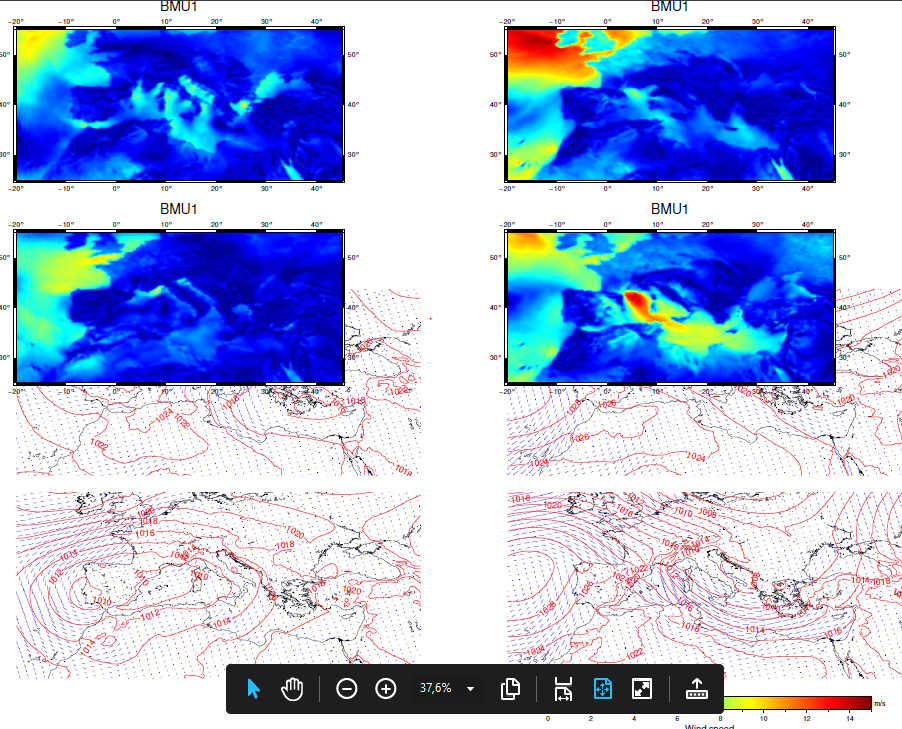902x729 pixels.
Task: Enter full screen view mode
Action: click(x=642, y=689)
